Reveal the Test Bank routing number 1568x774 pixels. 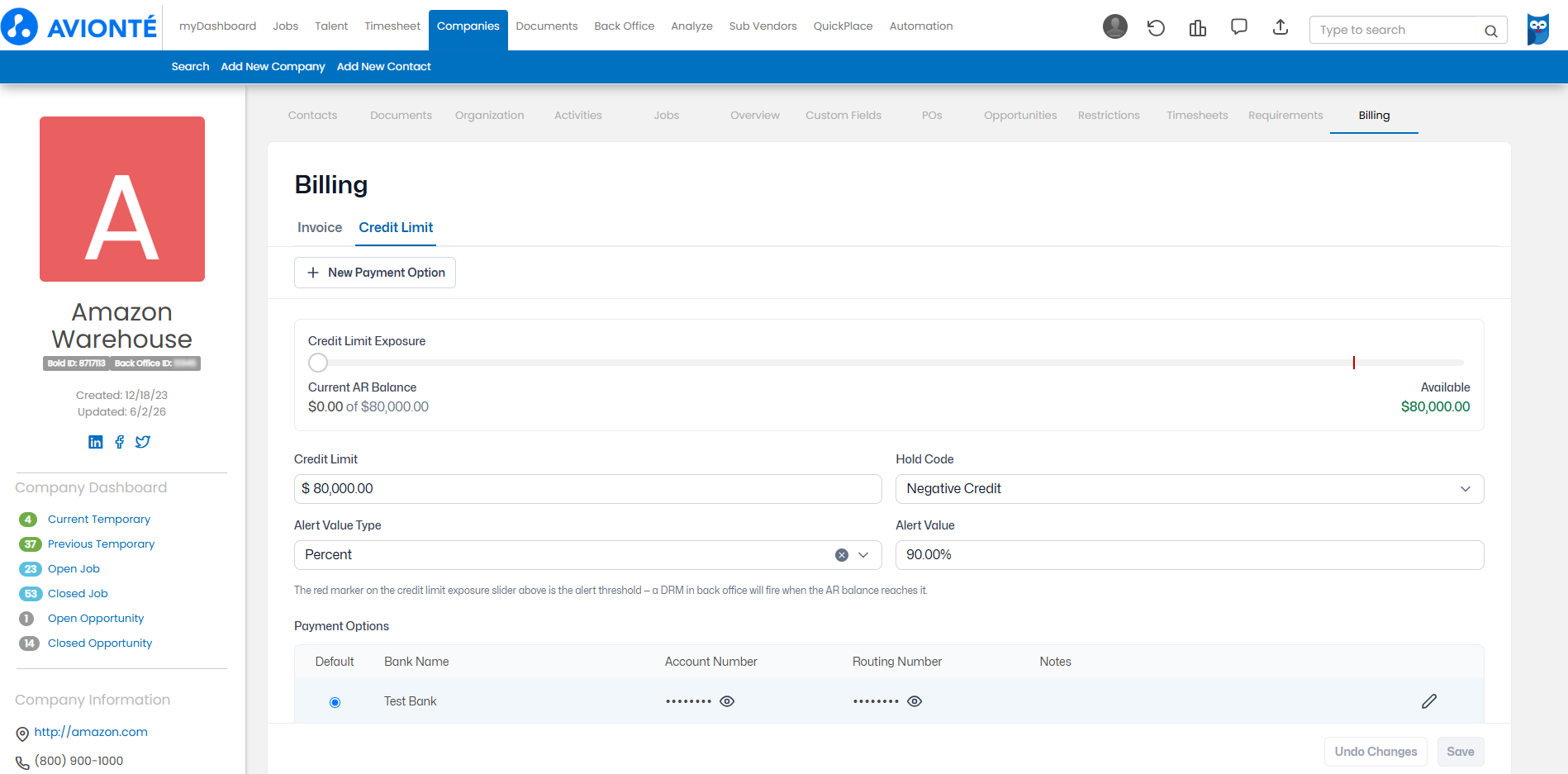tap(915, 701)
